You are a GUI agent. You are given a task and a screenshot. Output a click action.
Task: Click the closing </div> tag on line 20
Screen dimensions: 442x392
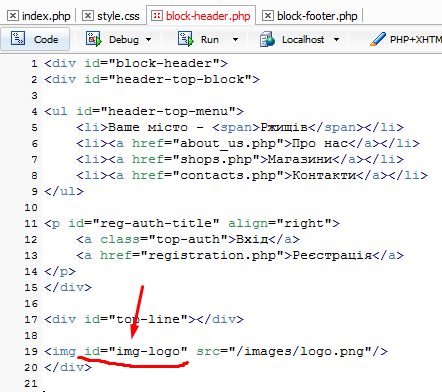68,367
